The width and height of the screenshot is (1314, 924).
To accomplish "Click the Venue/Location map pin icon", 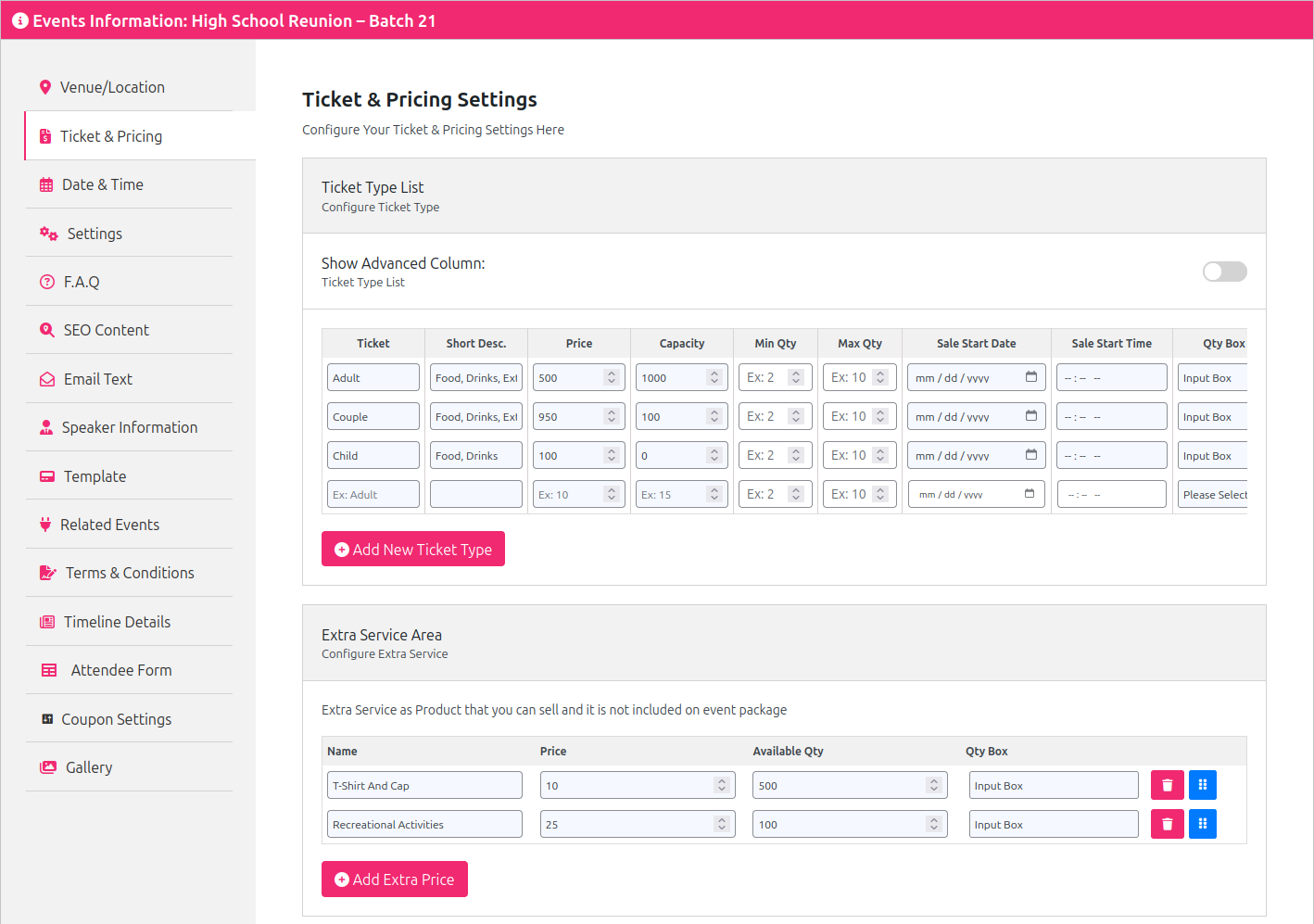I will pyautogui.click(x=44, y=87).
